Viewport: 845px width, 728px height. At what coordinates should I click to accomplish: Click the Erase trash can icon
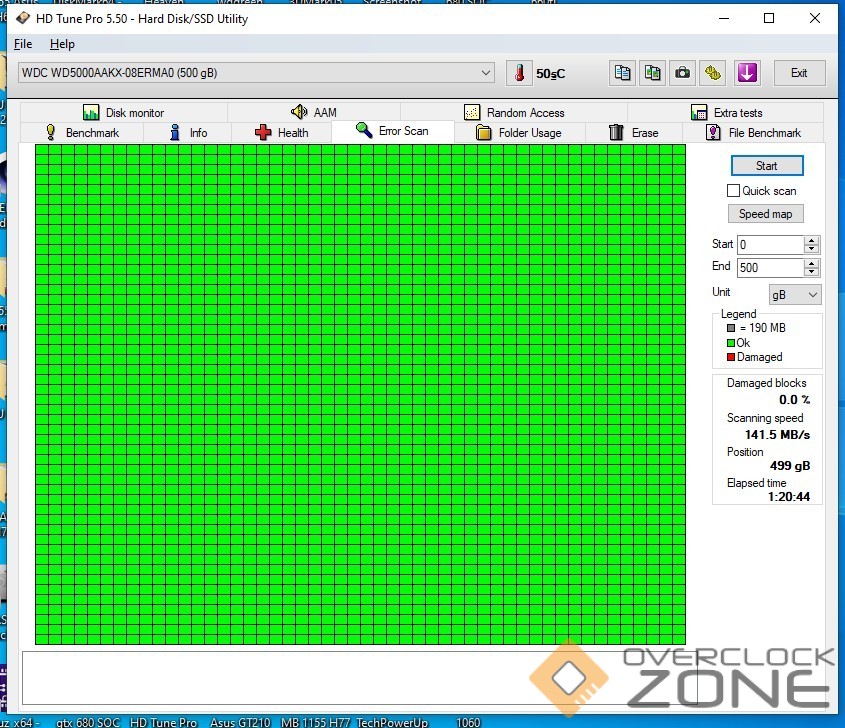(616, 133)
